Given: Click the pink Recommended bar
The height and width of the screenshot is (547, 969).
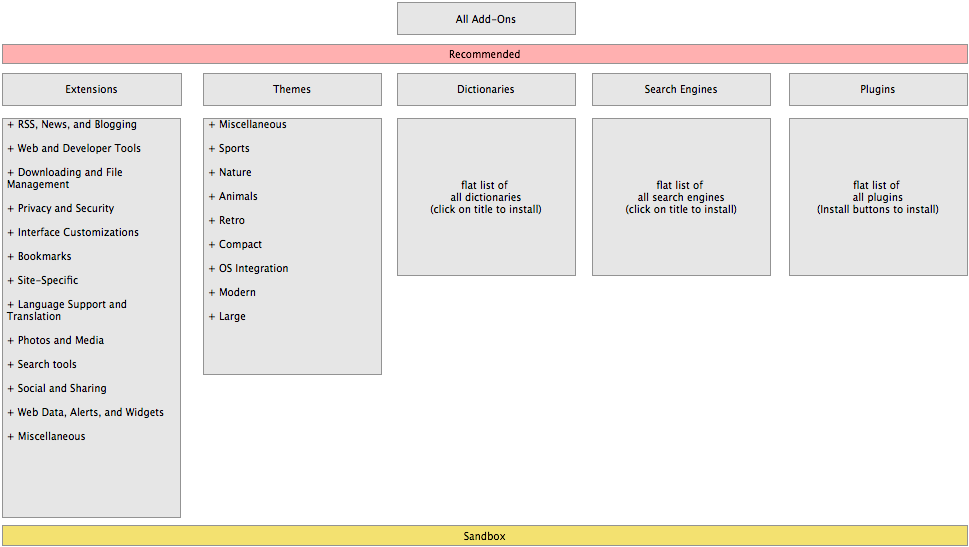Looking at the screenshot, I should point(484,54).
